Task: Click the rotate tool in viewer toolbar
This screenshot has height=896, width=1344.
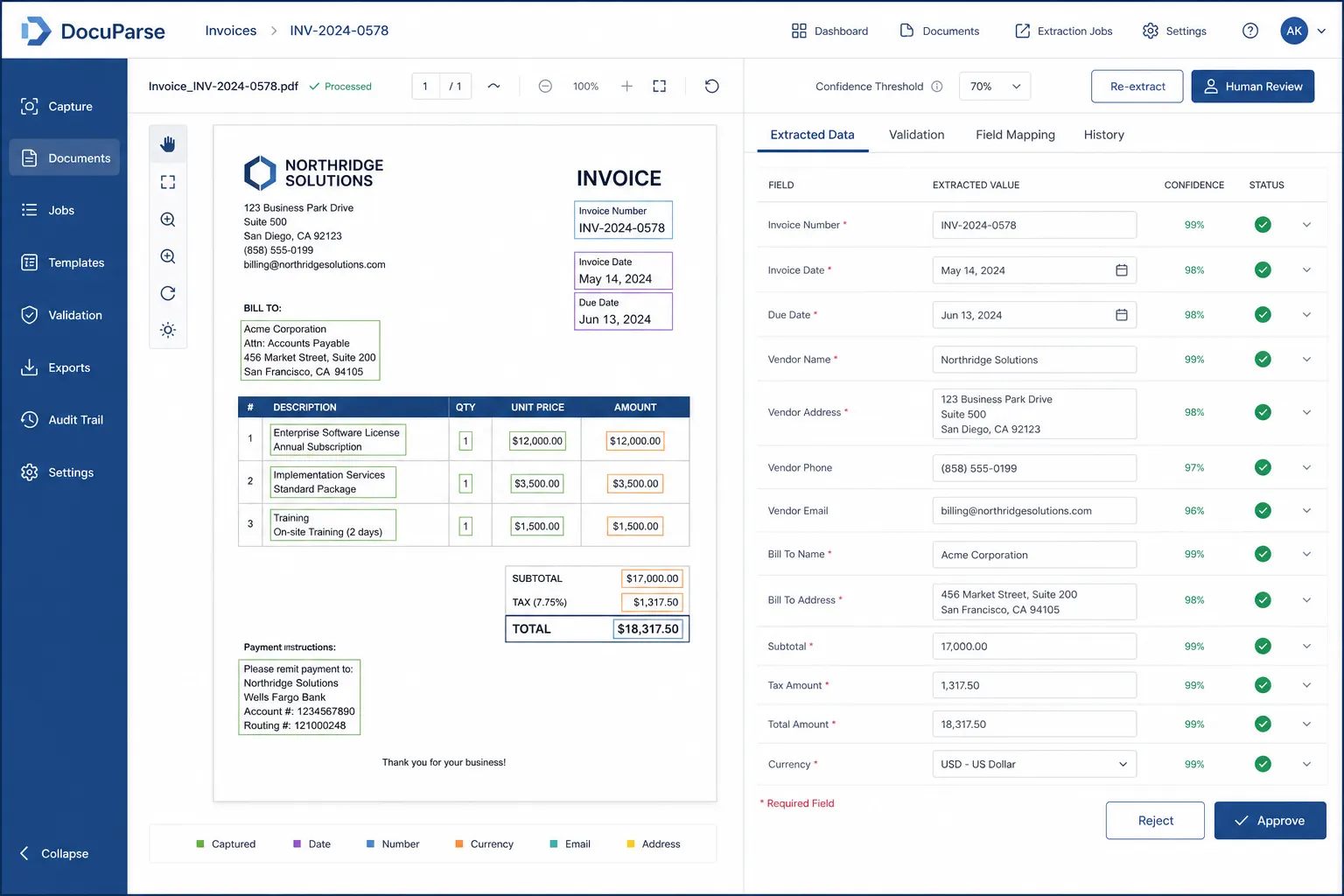Action: (x=168, y=293)
